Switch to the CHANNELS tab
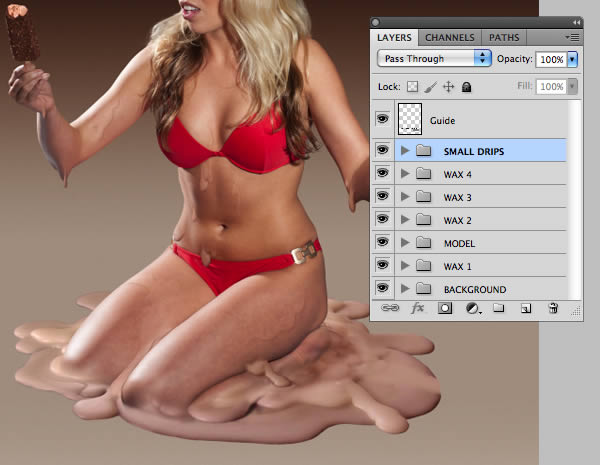Screen dimensions: 600x465 450,38
